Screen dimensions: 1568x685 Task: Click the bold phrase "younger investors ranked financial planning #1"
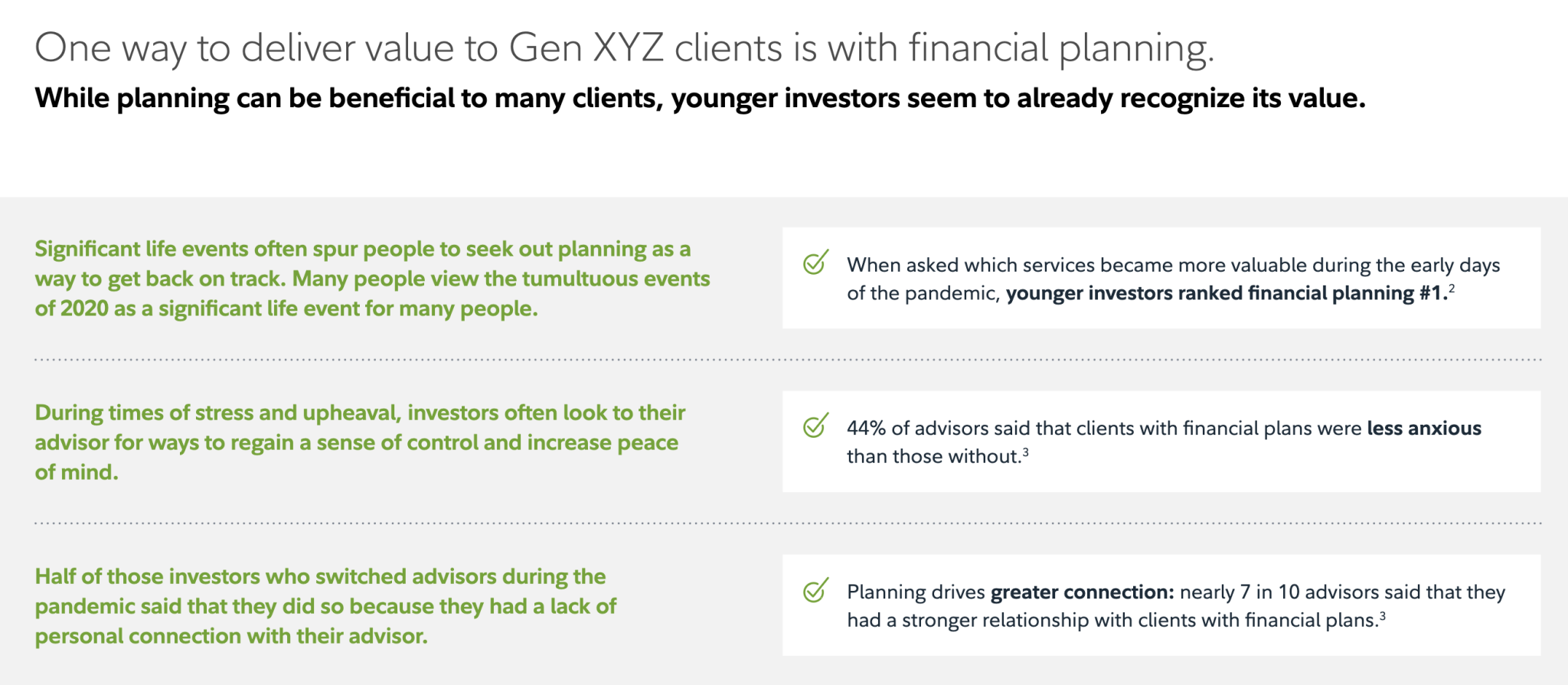click(1226, 294)
